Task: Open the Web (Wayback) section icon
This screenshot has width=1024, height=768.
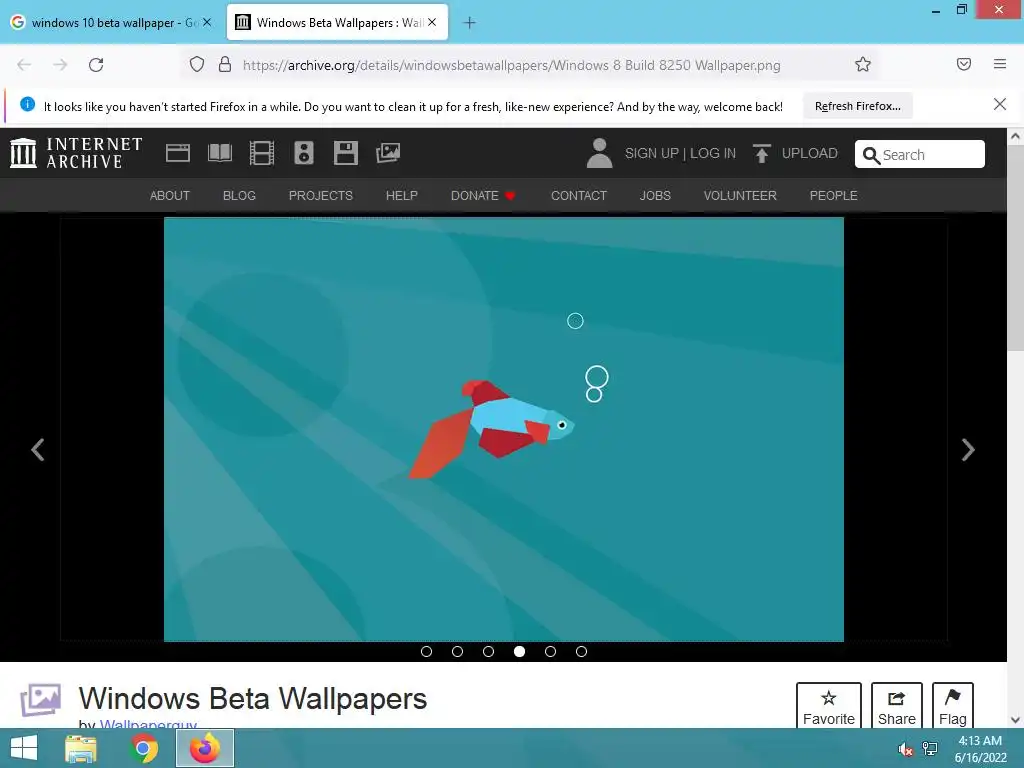Action: tap(178, 153)
